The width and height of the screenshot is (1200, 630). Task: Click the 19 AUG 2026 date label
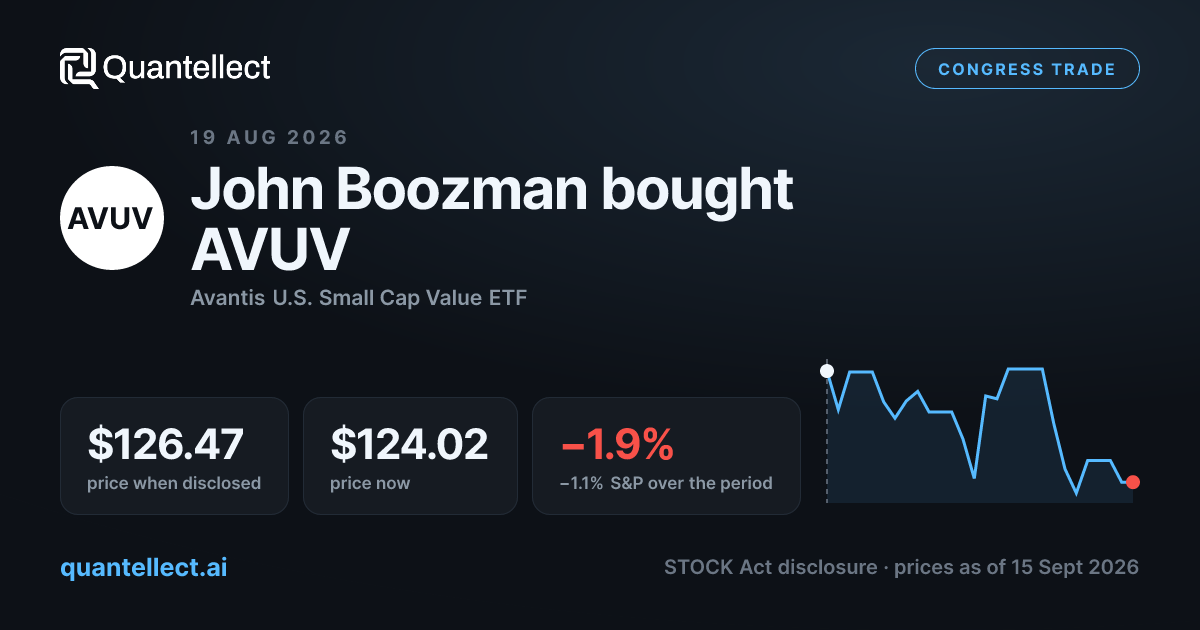pos(269,137)
